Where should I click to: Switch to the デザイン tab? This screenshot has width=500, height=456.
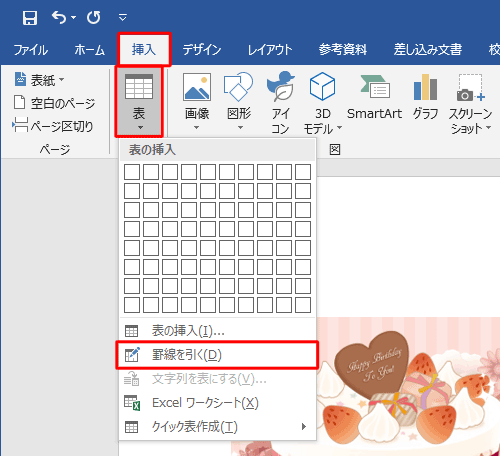tap(202, 50)
